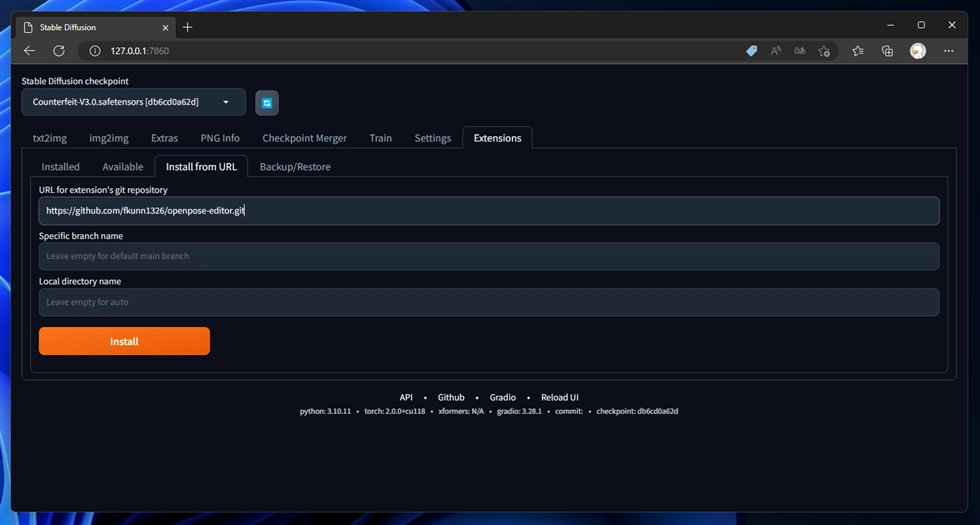Focus the Specific branch name field

pos(489,256)
